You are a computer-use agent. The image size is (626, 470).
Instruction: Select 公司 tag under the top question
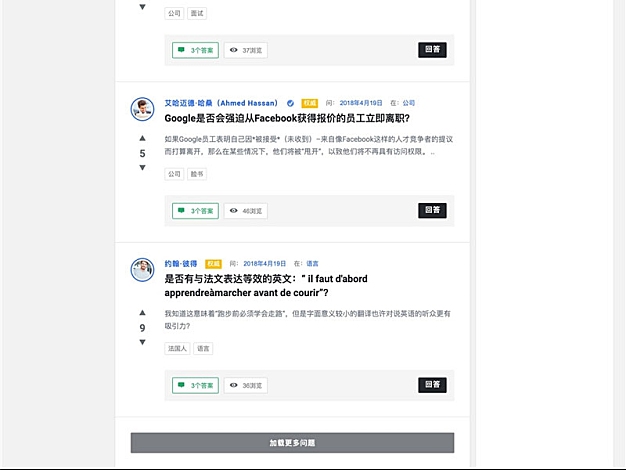pos(174,13)
